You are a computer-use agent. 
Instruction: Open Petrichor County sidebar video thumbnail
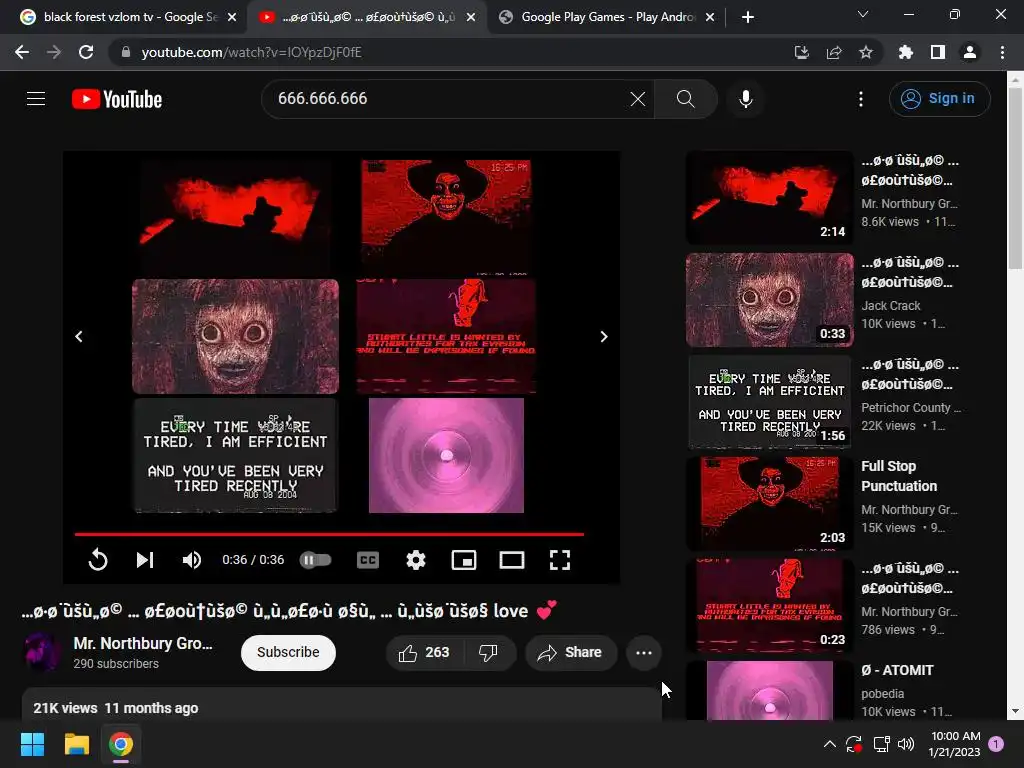[x=769, y=402]
